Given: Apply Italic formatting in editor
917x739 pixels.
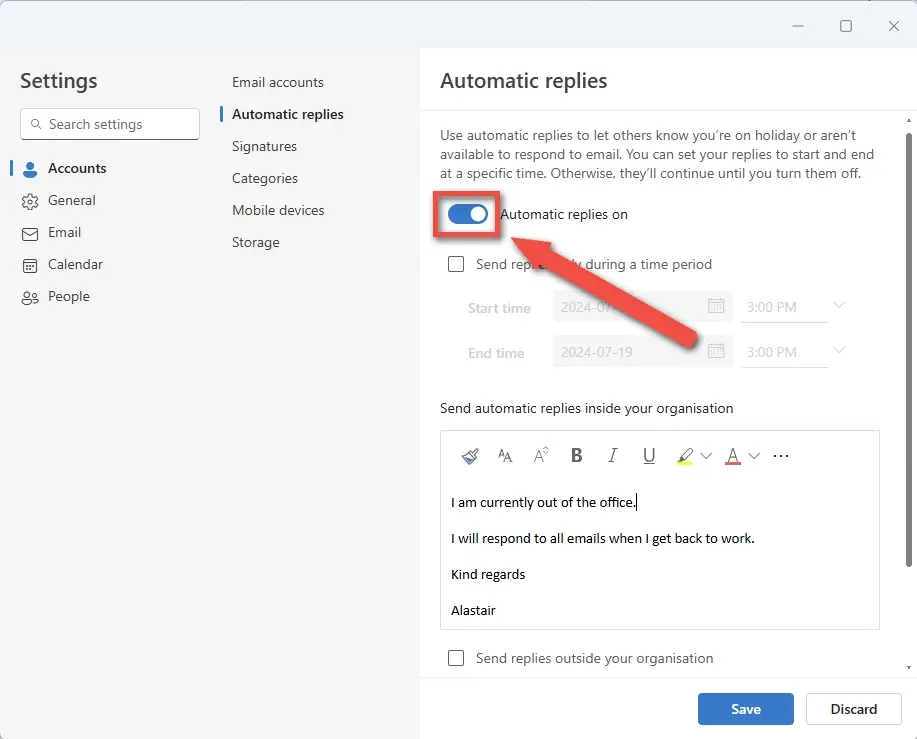Looking at the screenshot, I should point(613,456).
